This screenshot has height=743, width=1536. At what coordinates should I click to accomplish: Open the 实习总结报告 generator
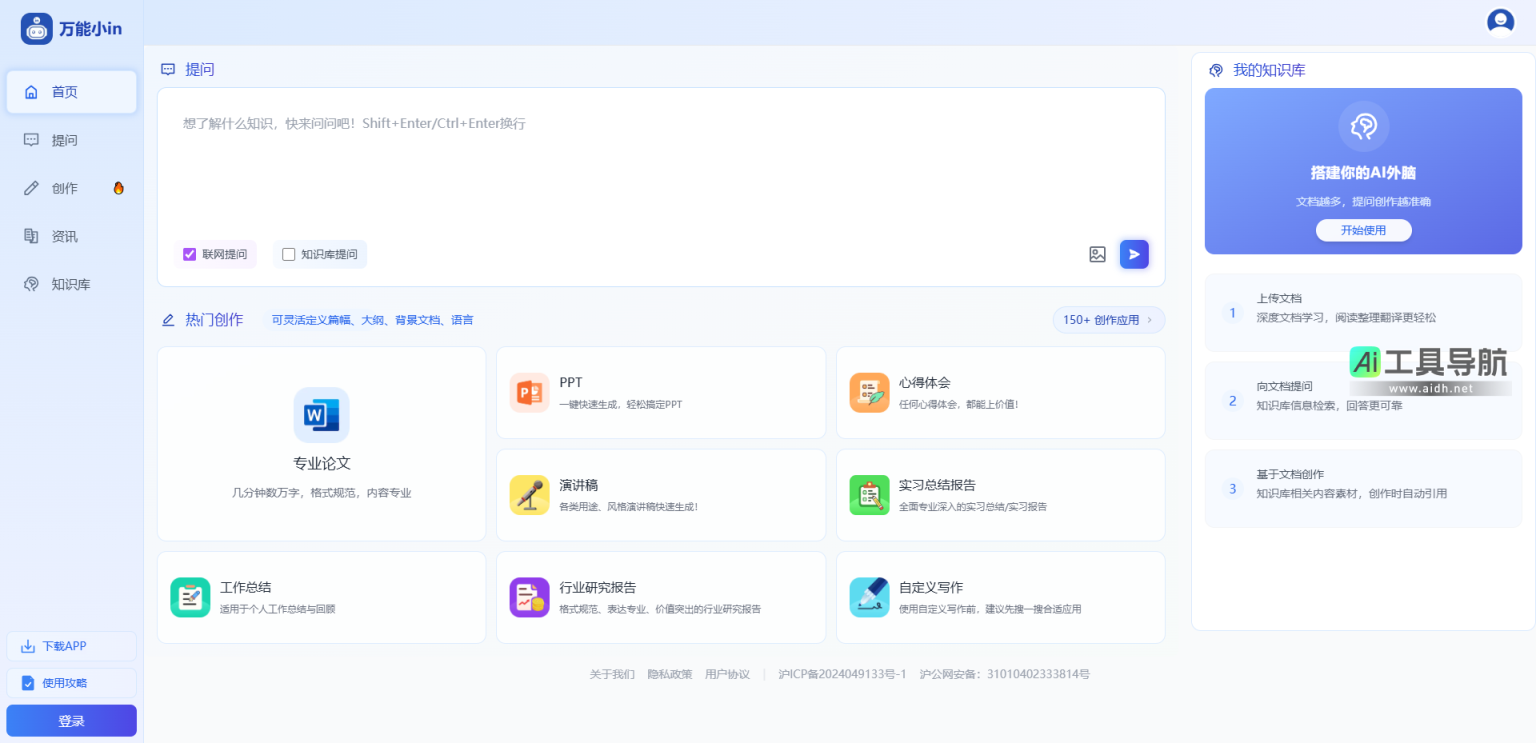point(1000,495)
